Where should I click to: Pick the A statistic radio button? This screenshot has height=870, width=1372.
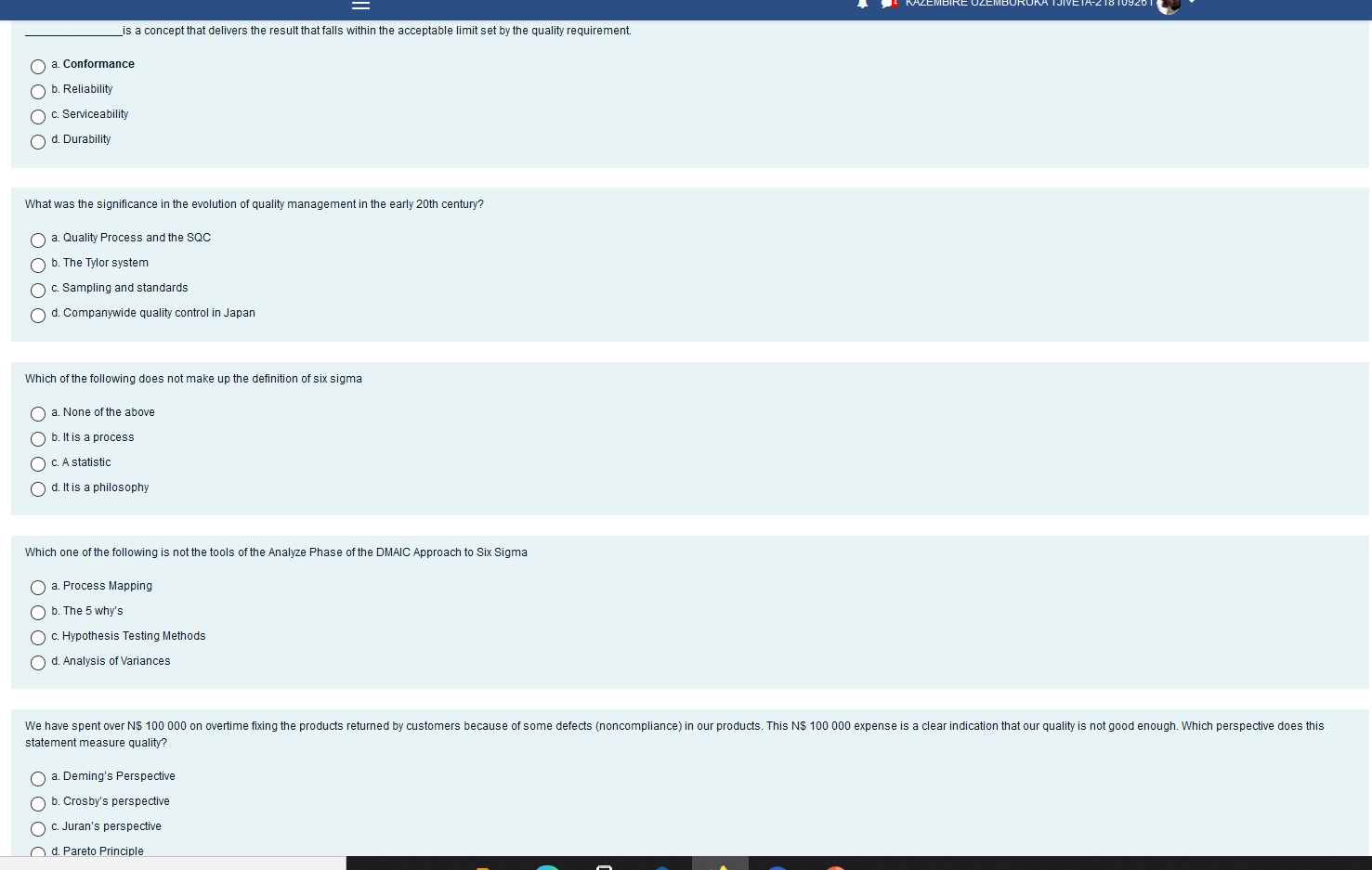pyautogui.click(x=38, y=464)
